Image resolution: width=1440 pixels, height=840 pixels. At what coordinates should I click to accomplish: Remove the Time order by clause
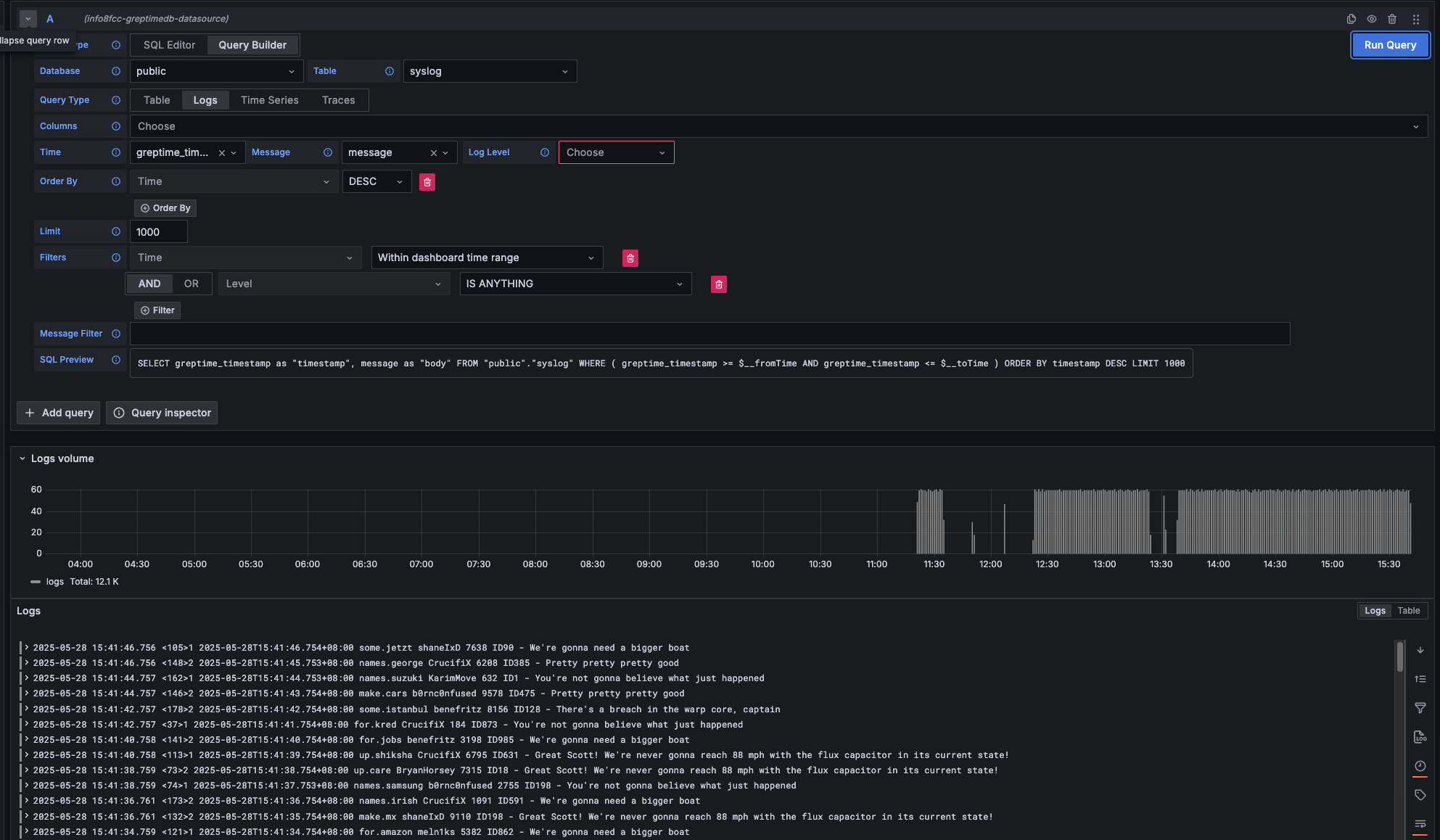tap(427, 182)
